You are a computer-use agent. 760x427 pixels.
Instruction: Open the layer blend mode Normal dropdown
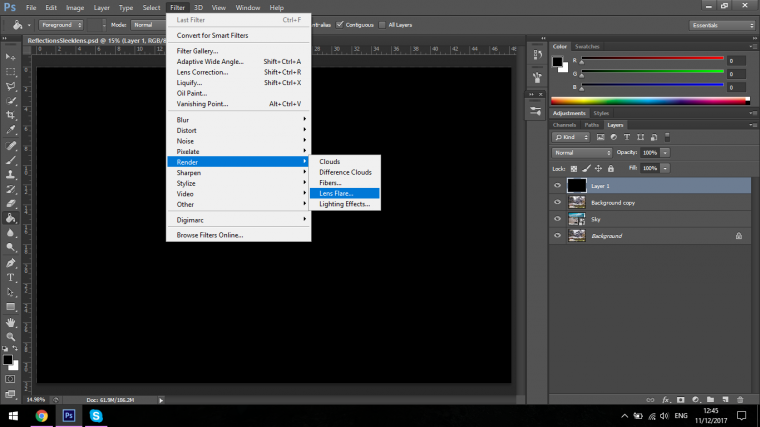[582, 153]
